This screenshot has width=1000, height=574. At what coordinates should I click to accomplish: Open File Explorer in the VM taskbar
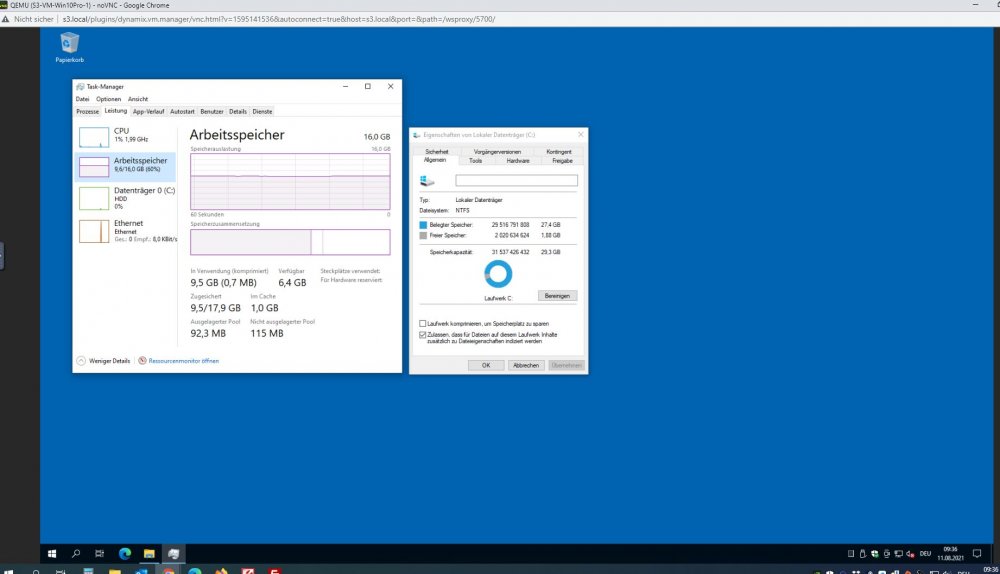(x=149, y=554)
